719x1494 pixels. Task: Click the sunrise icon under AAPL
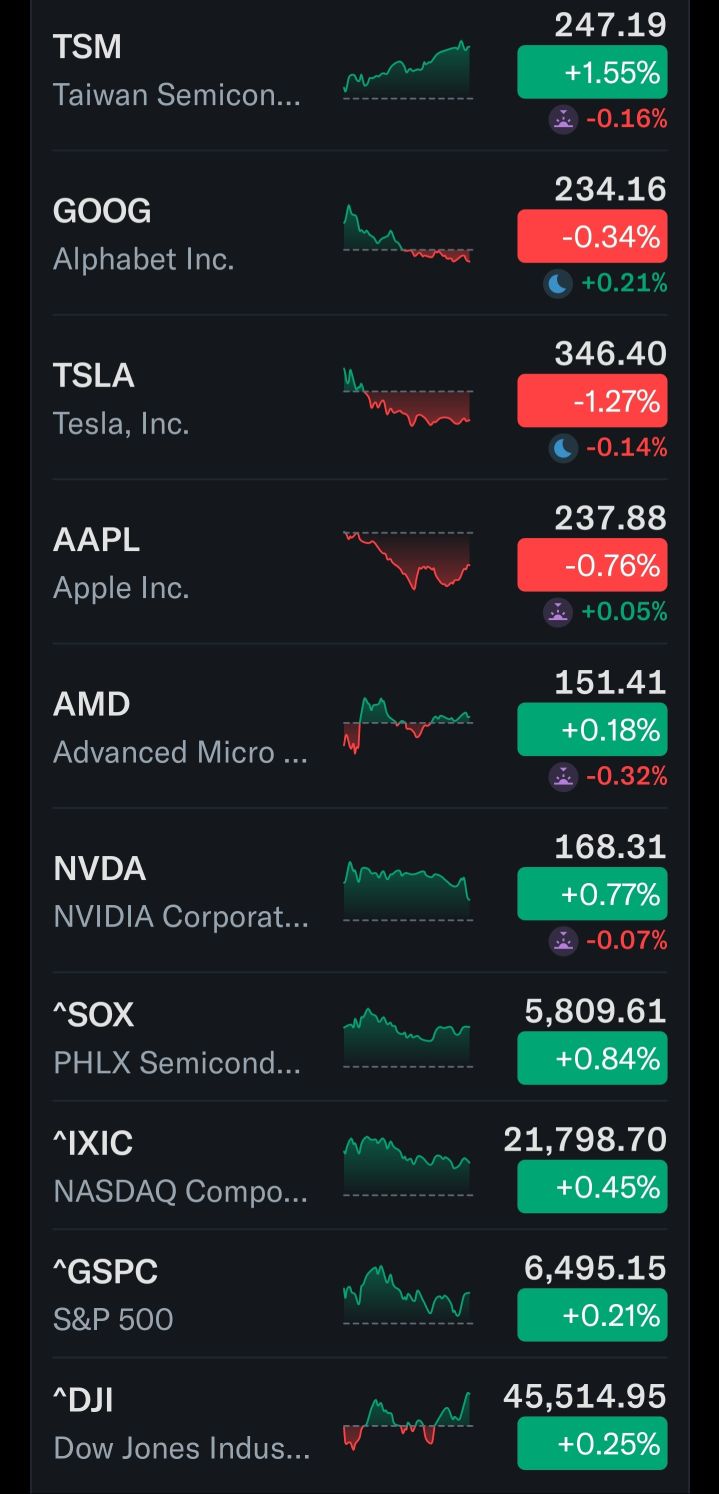click(558, 612)
